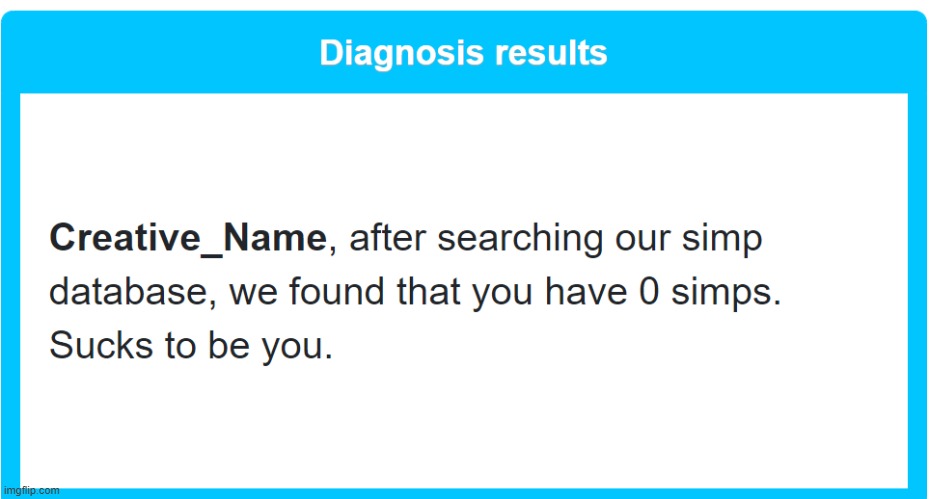Click the word "to" in the last sentence
Screen dimensions: 929x499
click(x=180, y=346)
